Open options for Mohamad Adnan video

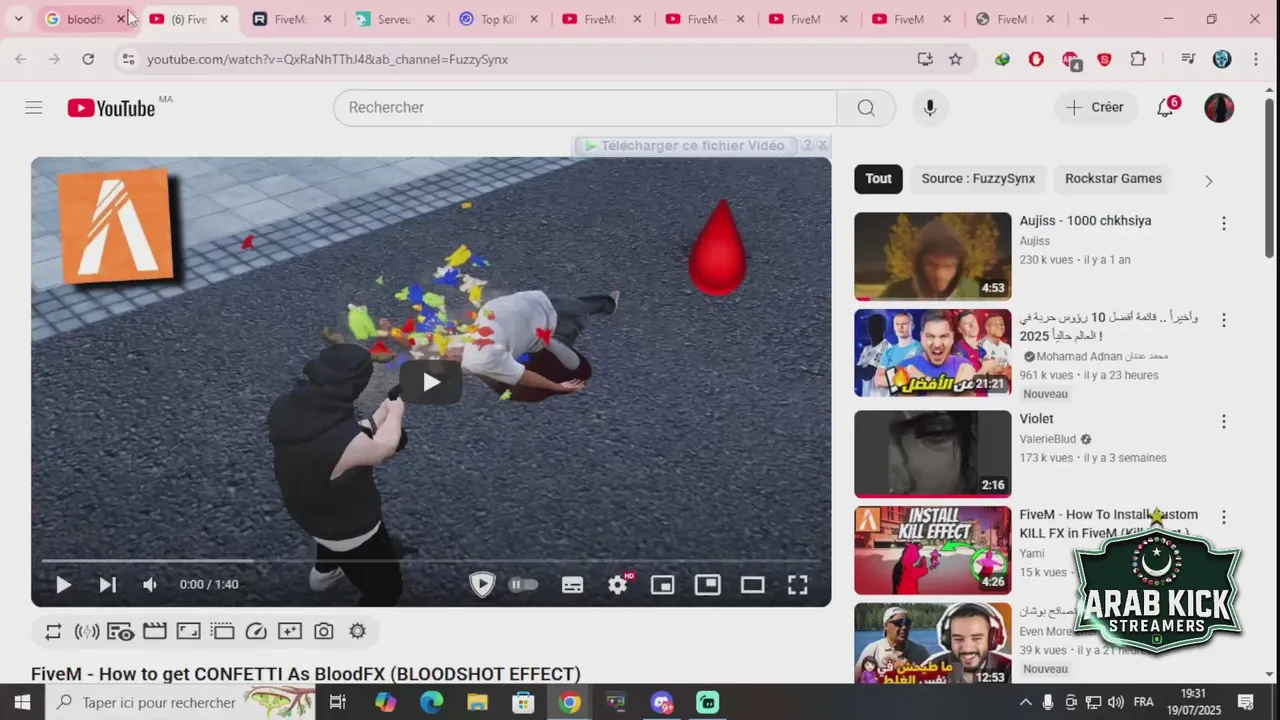pyautogui.click(x=1223, y=320)
